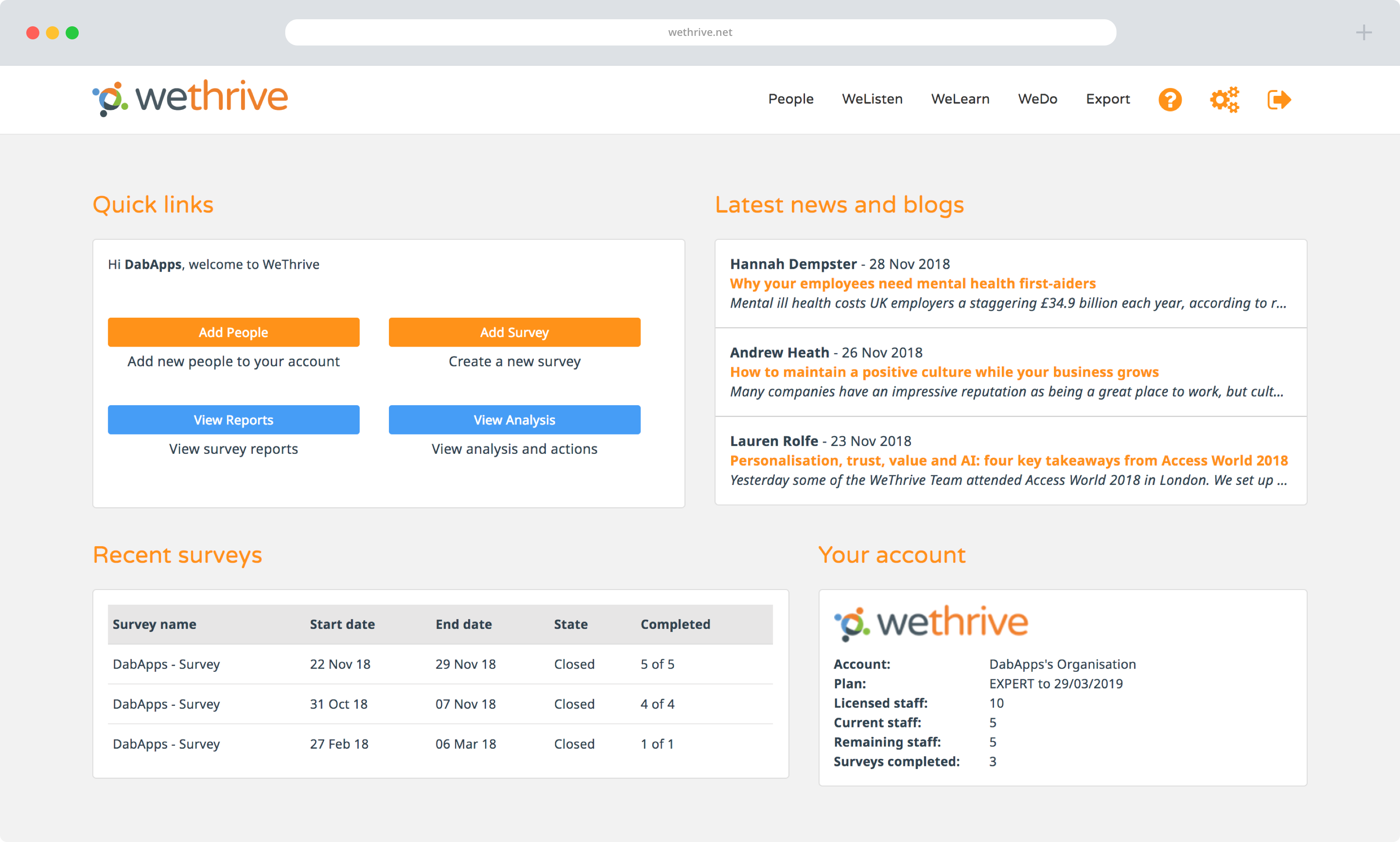
Task: Click the red close window button
Action: 33,32
